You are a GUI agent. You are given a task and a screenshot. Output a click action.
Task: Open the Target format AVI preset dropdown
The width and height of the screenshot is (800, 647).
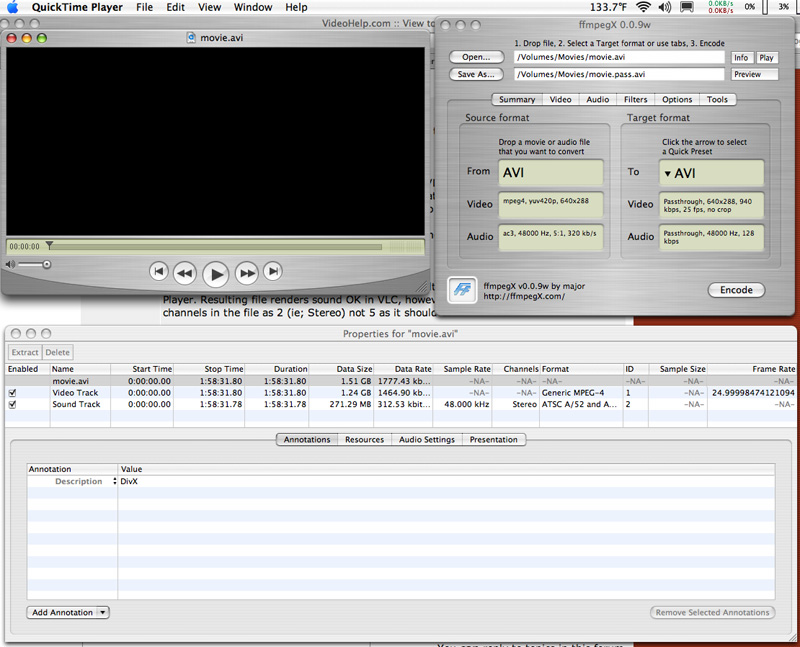coord(711,173)
